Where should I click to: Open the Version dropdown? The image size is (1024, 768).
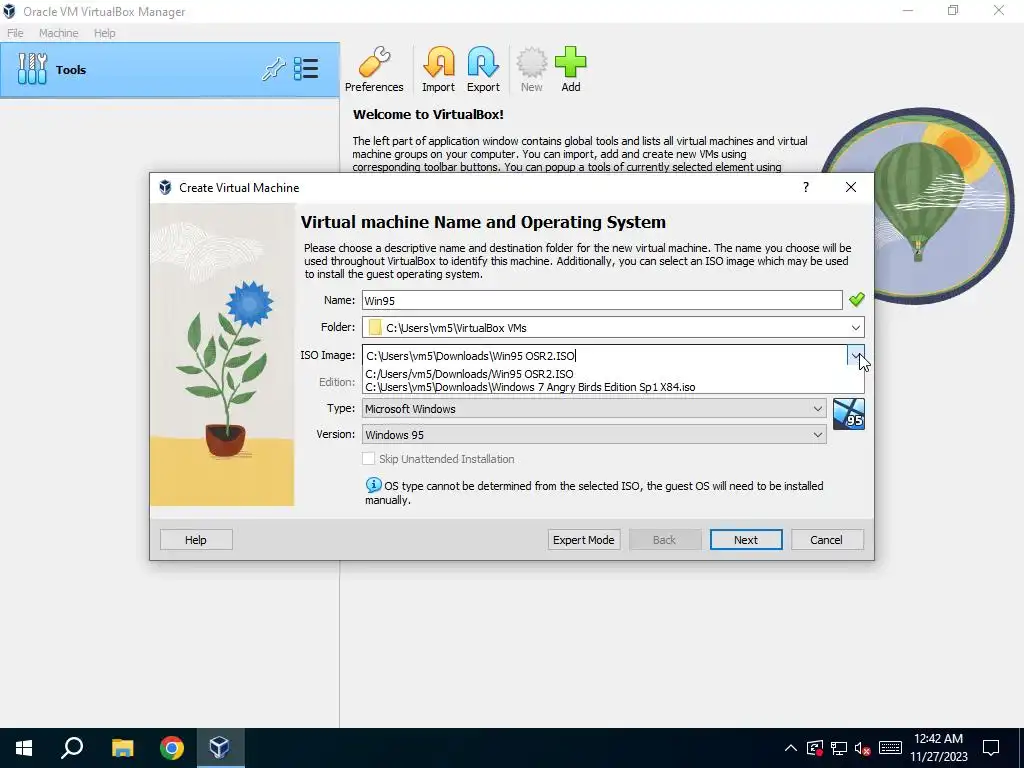817,435
